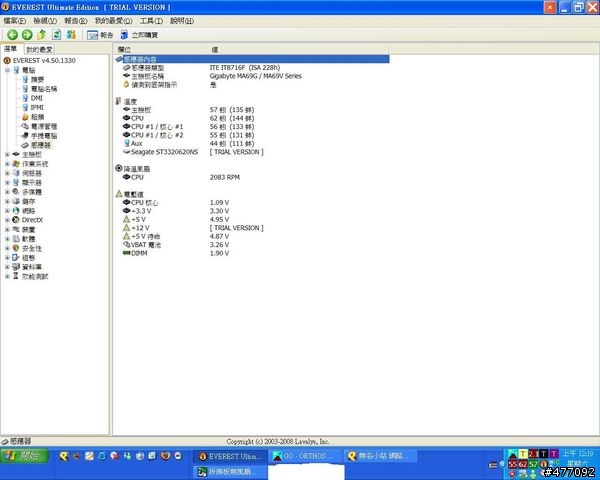Open the 說明(H) menu

pos(182,21)
